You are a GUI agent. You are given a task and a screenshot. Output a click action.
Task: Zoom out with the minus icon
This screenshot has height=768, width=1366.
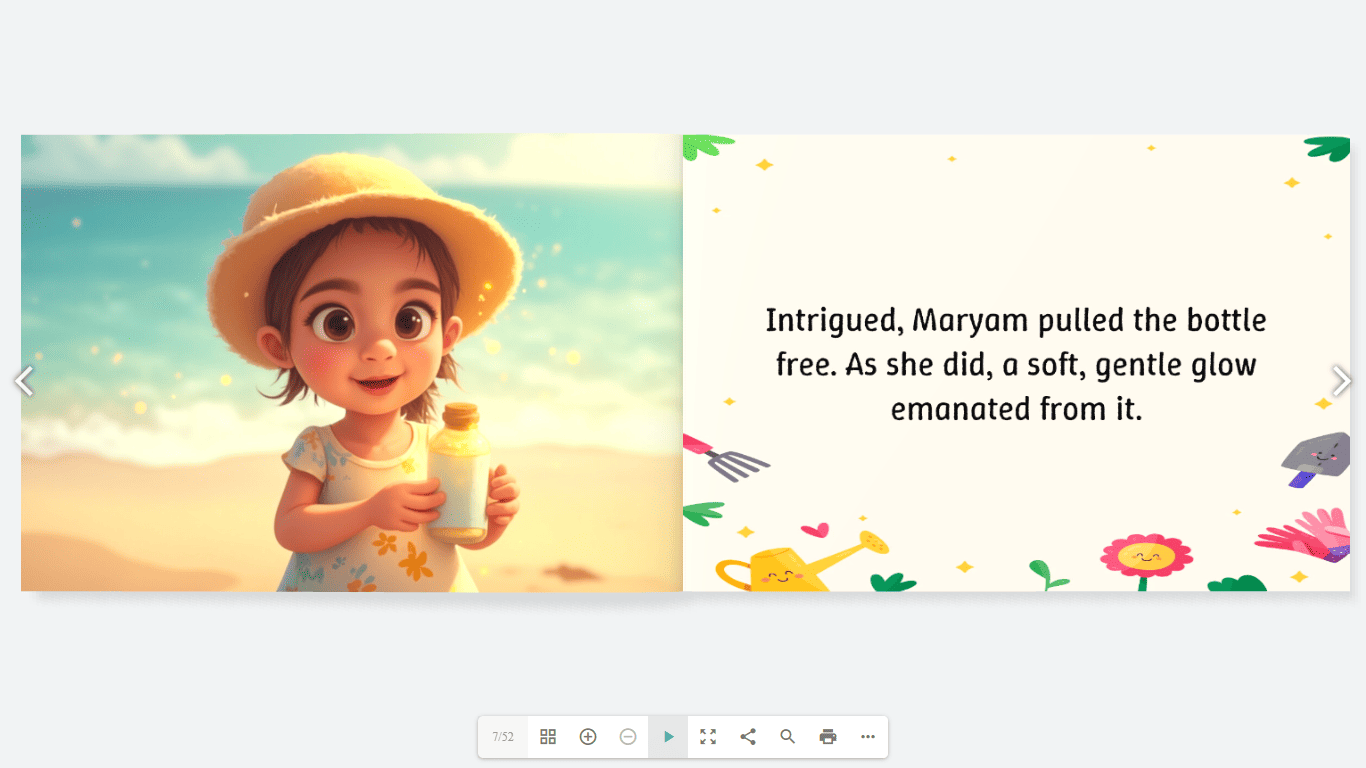(x=628, y=737)
